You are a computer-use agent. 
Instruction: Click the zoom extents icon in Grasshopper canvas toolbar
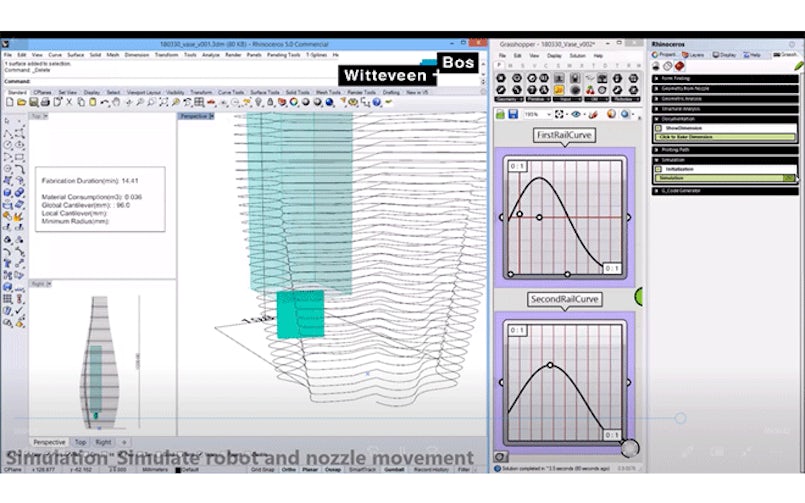(559, 114)
